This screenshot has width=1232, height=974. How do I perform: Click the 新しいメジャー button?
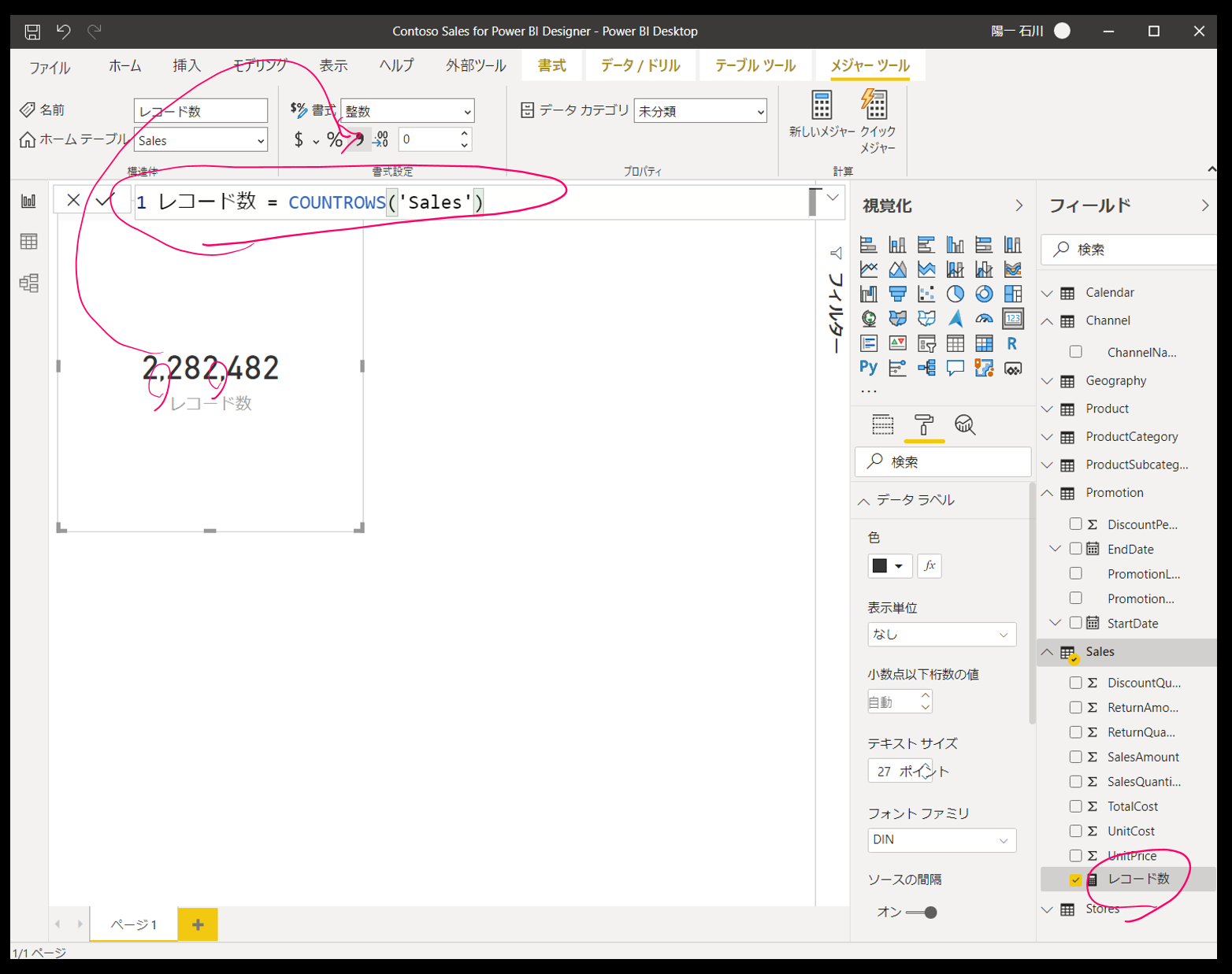tap(822, 114)
